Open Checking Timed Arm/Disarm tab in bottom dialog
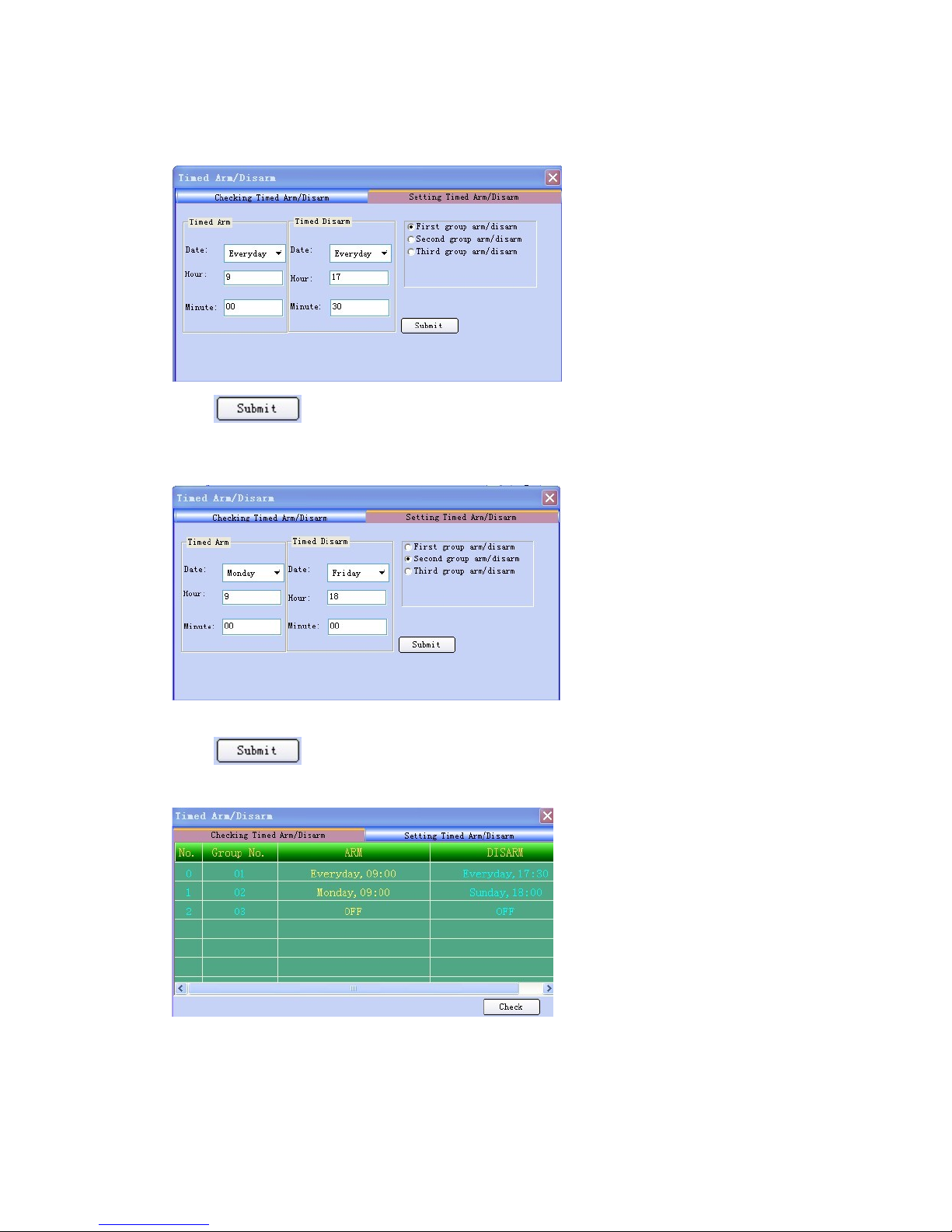This screenshot has width=952, height=1232. point(268,835)
